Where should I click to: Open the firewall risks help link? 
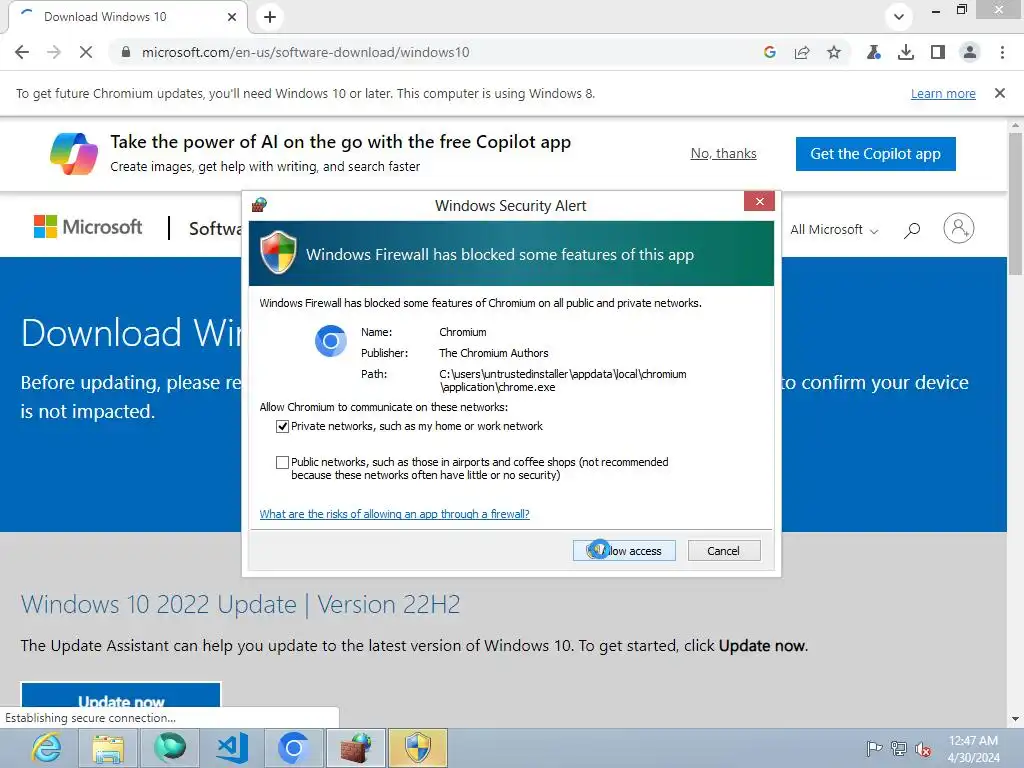click(394, 514)
